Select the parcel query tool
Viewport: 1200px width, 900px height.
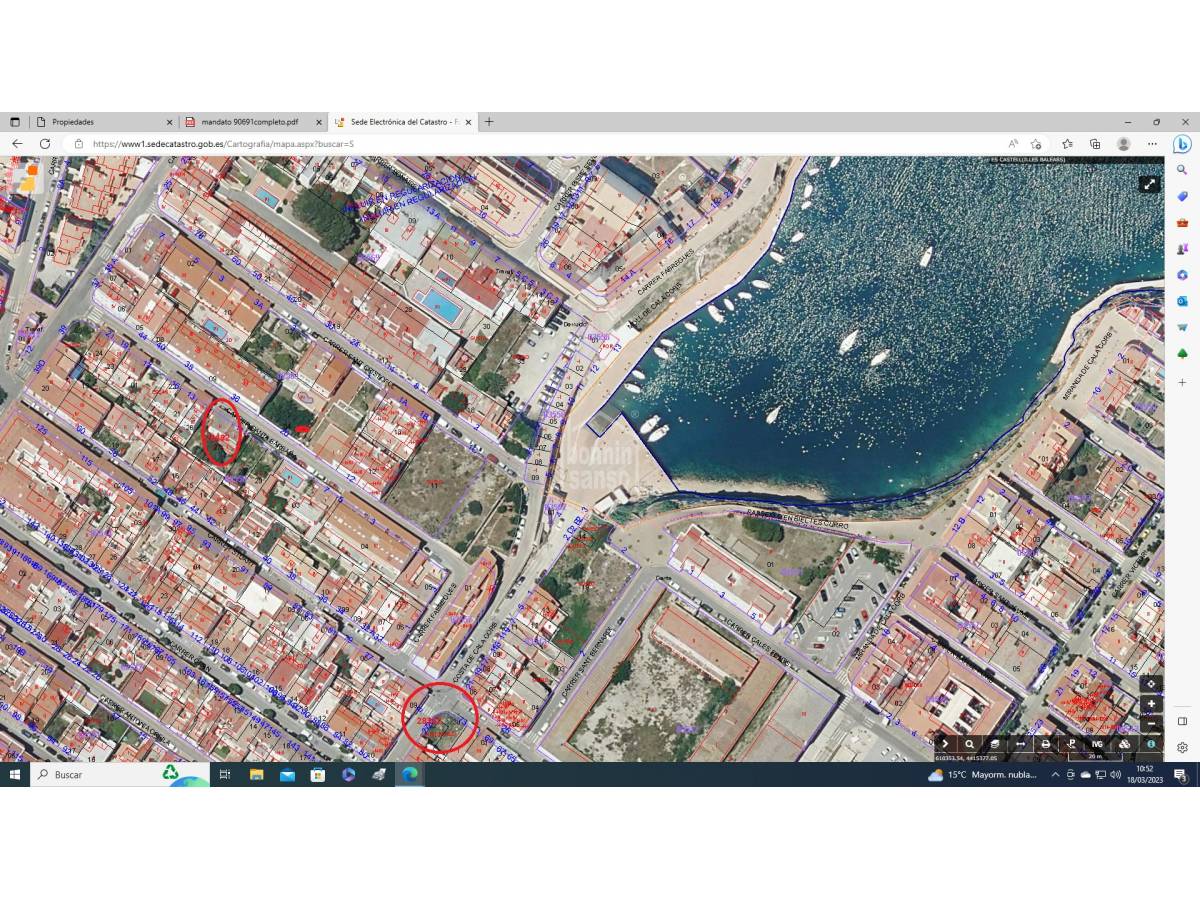[1071, 744]
